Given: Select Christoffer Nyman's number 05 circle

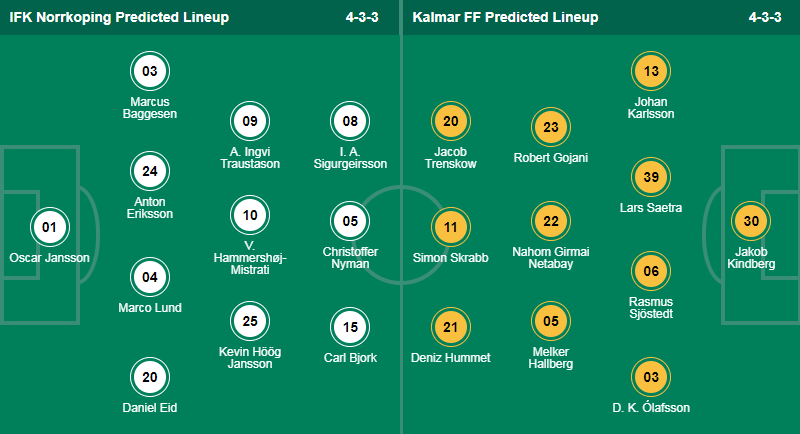Looking at the screenshot, I should click(x=349, y=221).
